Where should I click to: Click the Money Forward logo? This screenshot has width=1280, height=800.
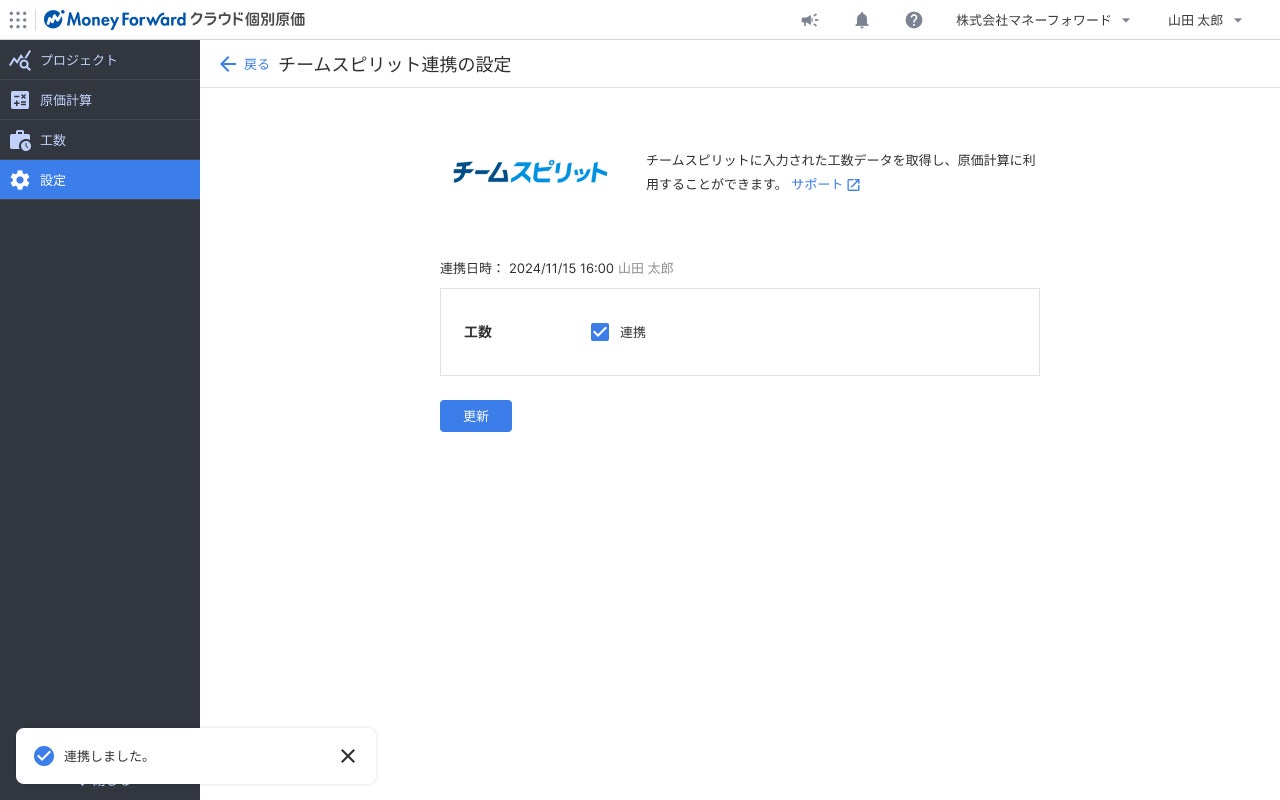(x=115, y=20)
